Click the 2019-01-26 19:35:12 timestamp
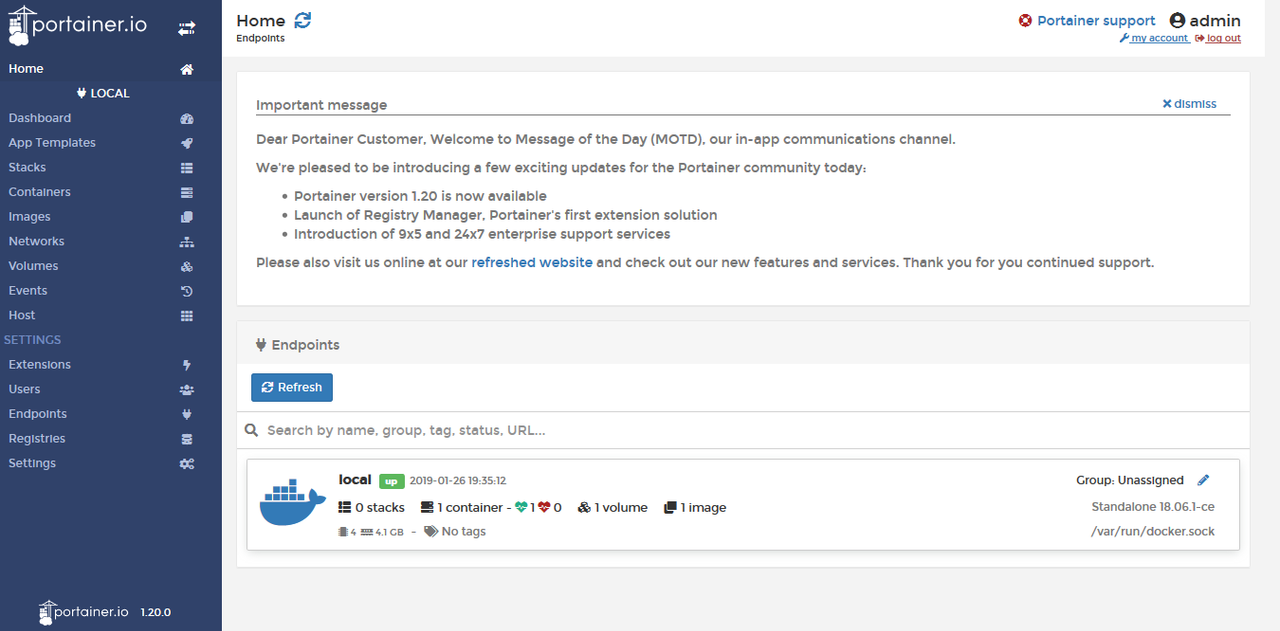Image resolution: width=1280 pixels, height=631 pixels. point(458,481)
